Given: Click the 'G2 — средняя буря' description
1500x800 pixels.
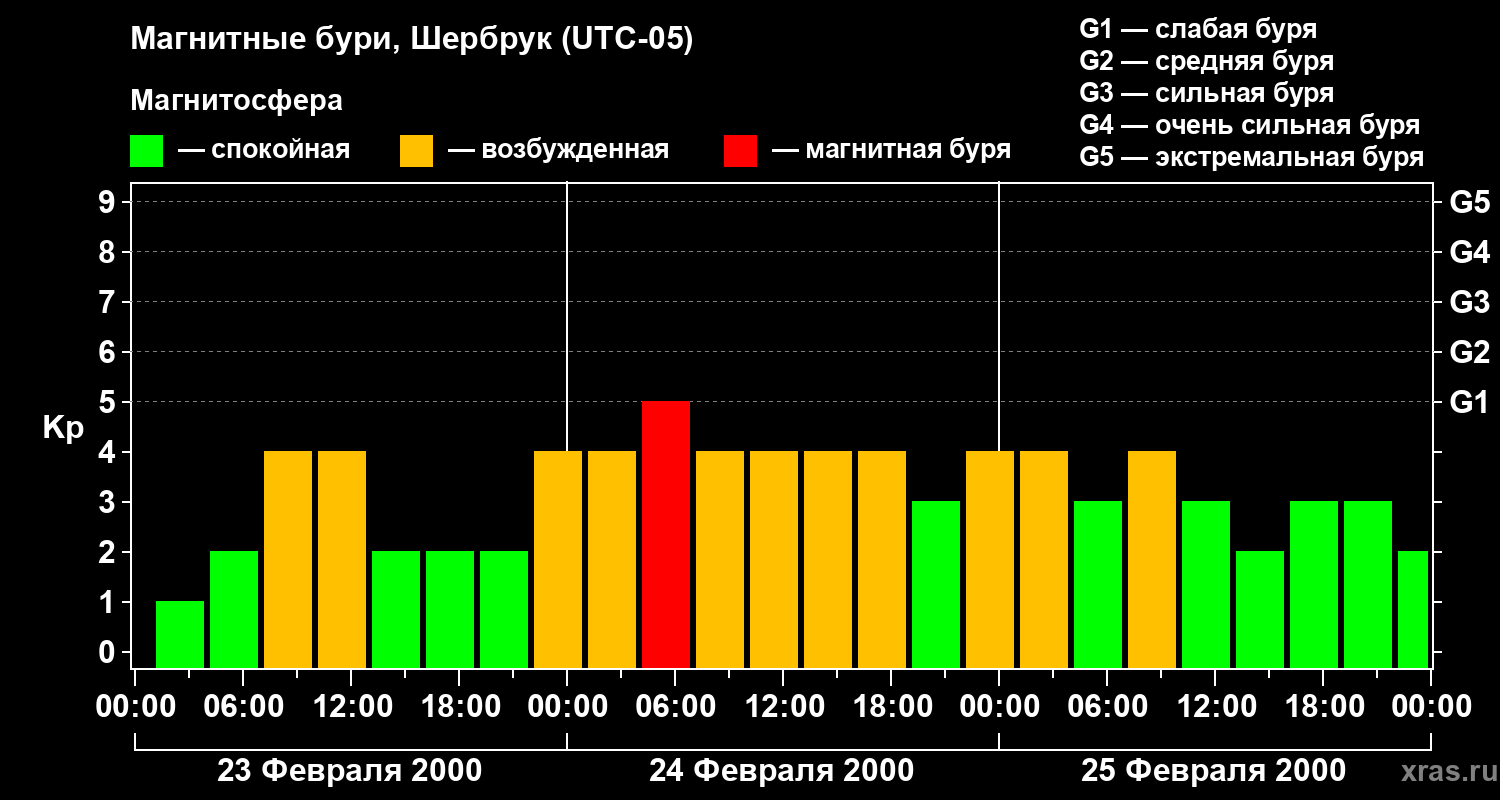Looking at the screenshot, I should click(x=1206, y=61).
